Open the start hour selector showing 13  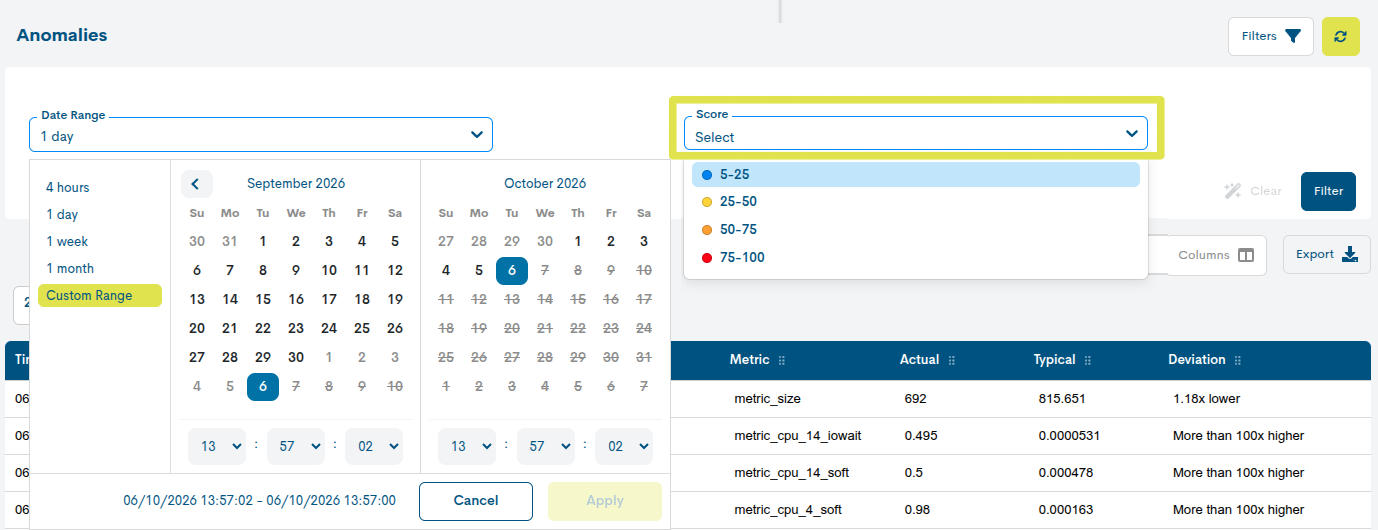[x=217, y=446]
